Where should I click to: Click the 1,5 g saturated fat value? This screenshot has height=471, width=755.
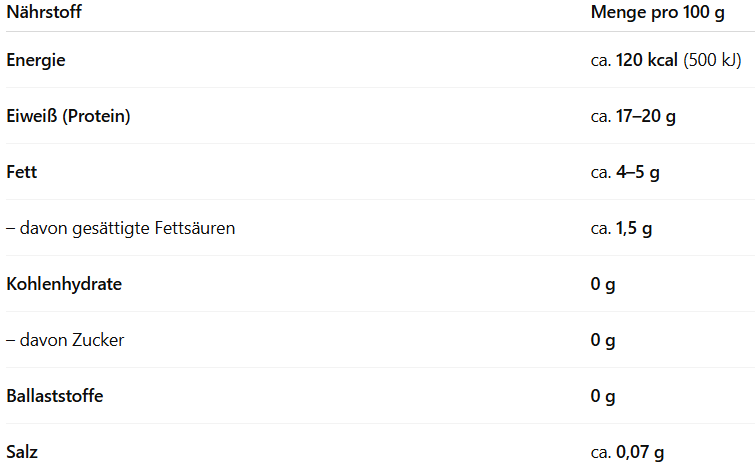[x=634, y=228]
